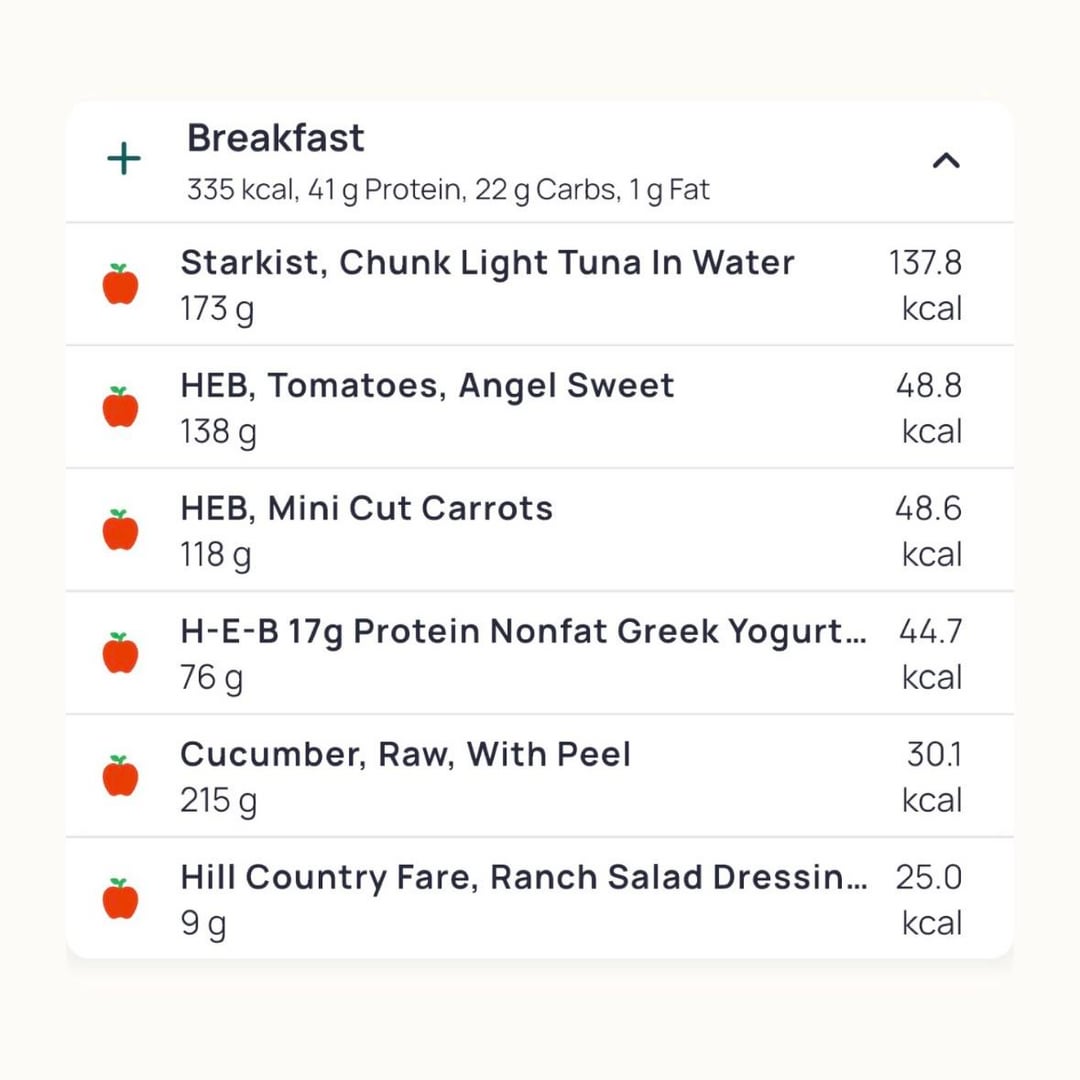
Task: Click the apple icon beside HEB Tomatoes
Action: click(x=121, y=408)
